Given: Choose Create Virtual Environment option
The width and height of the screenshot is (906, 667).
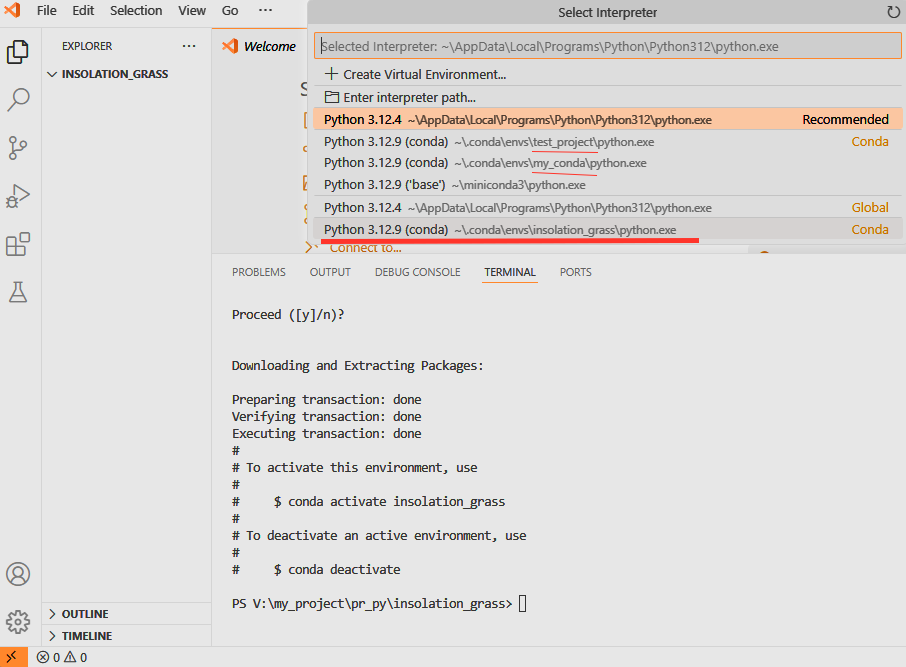Looking at the screenshot, I should (x=424, y=74).
